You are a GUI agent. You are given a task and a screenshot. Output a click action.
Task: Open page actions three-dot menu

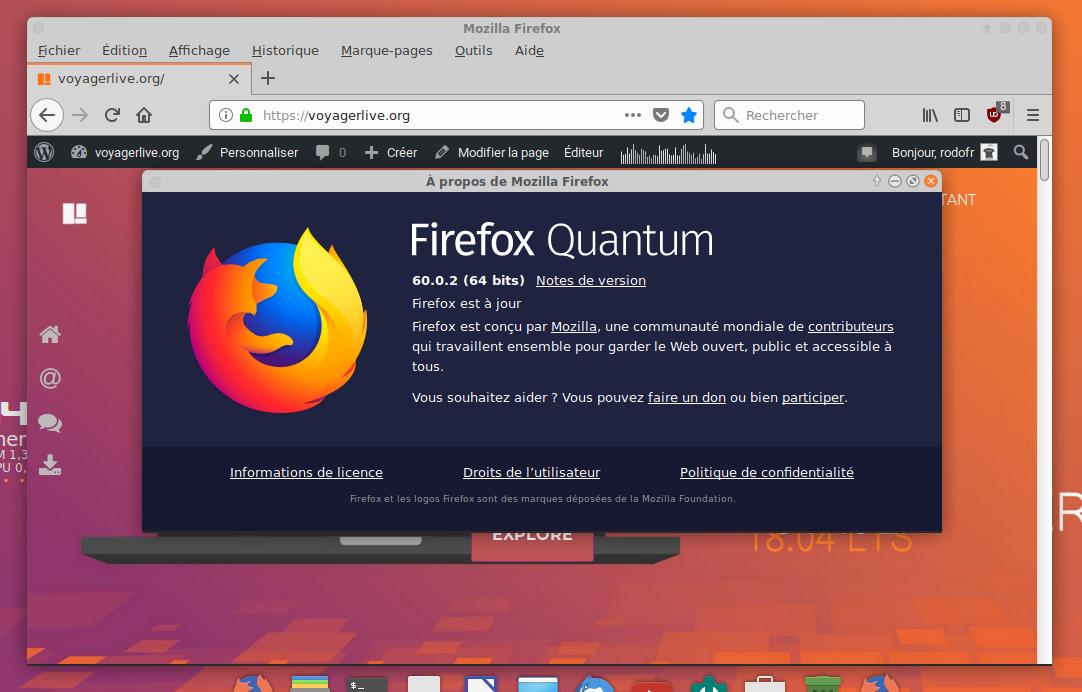633,115
